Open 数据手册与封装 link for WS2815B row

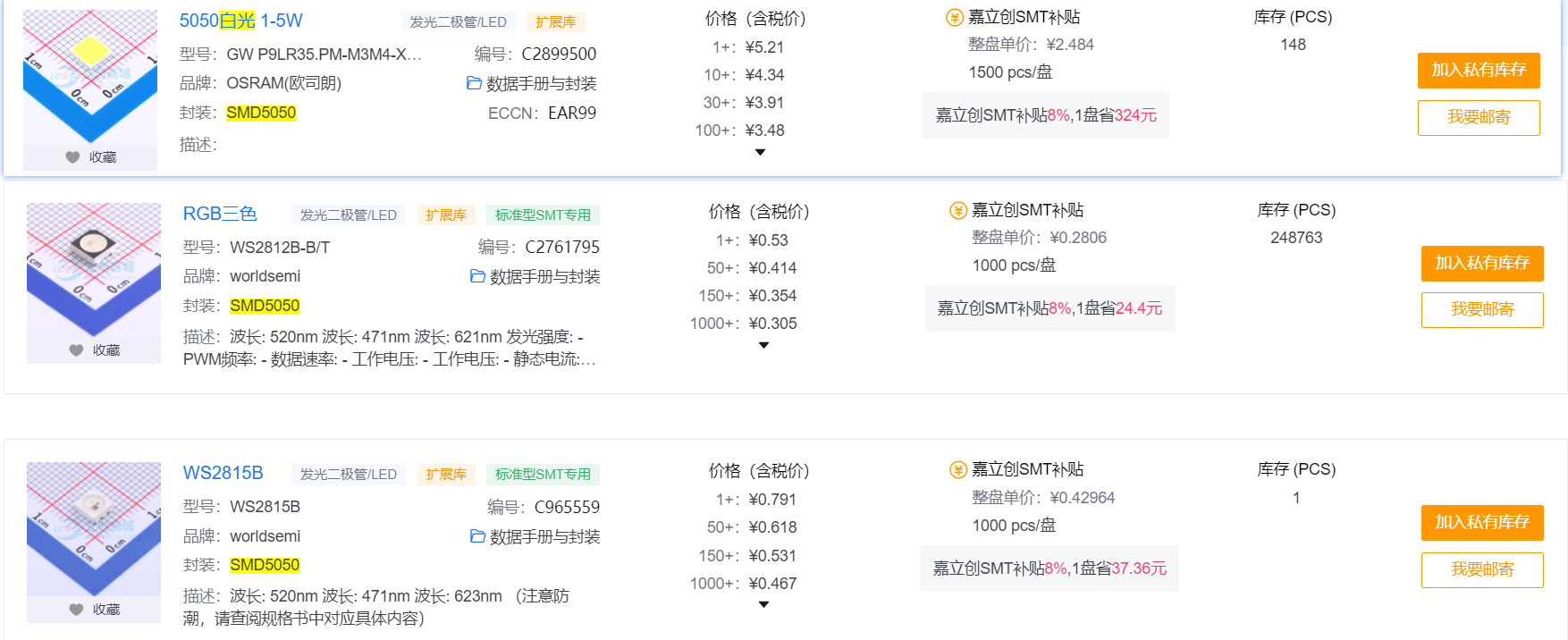(544, 537)
